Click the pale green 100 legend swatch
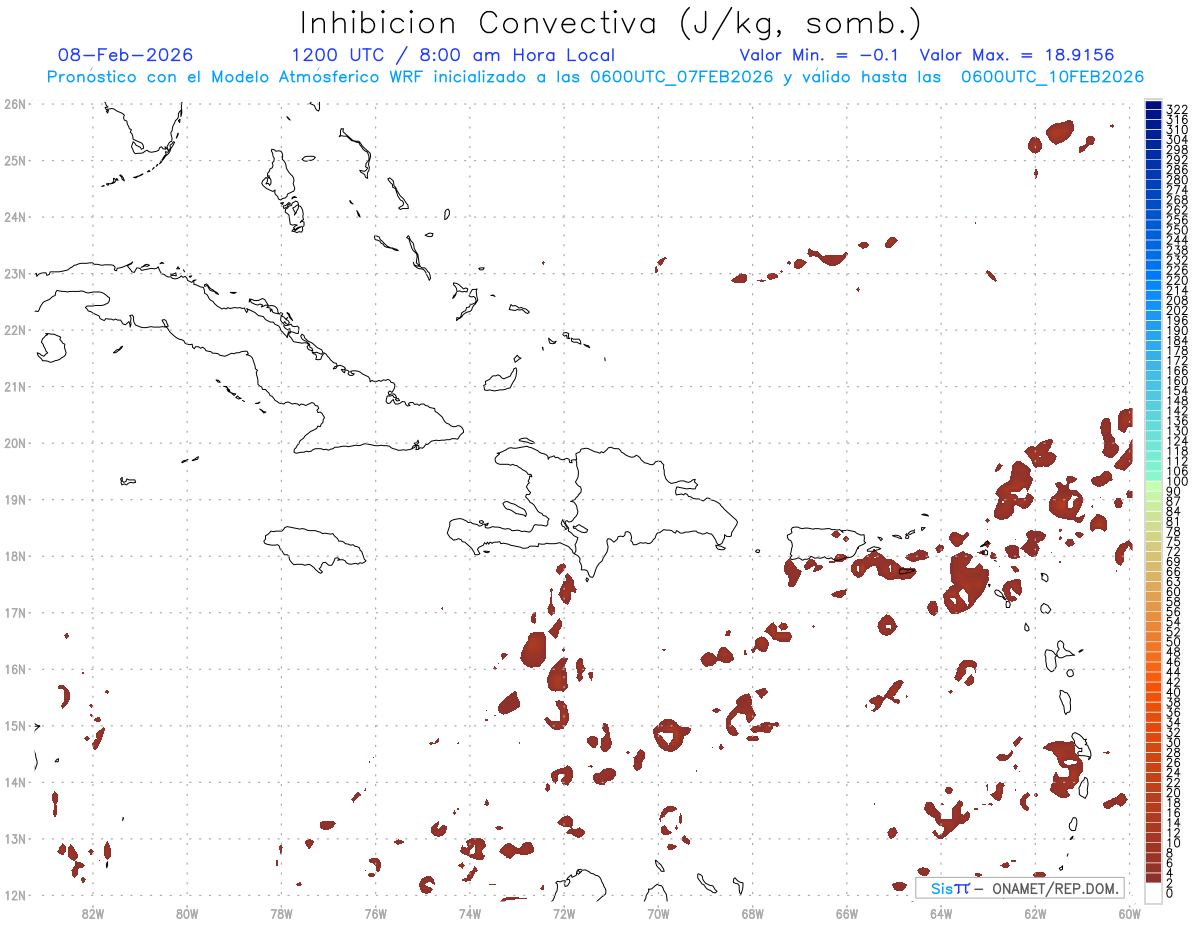The image size is (1200, 927). 1153,486
